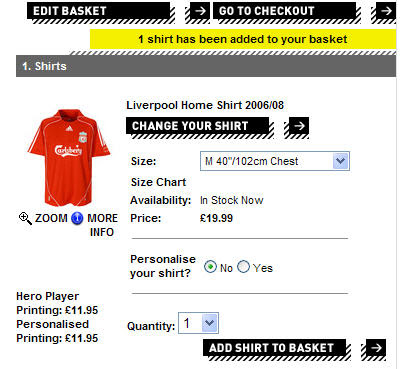Click the Liverpool home shirt thumbnail

[68, 158]
